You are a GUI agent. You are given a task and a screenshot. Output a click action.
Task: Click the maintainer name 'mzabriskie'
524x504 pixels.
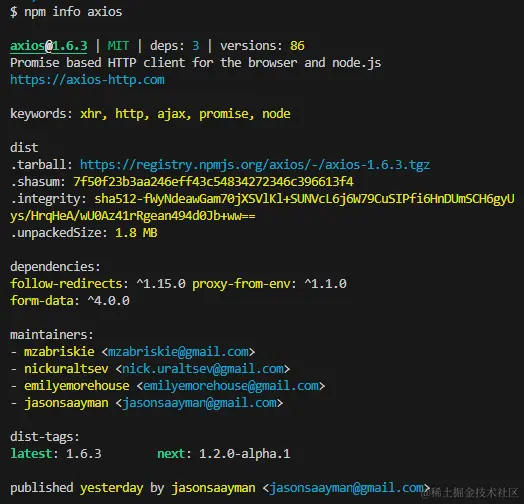(x=59, y=352)
